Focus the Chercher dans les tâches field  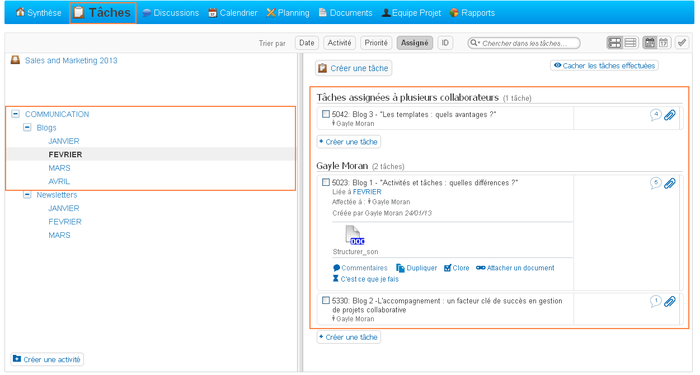(x=524, y=43)
